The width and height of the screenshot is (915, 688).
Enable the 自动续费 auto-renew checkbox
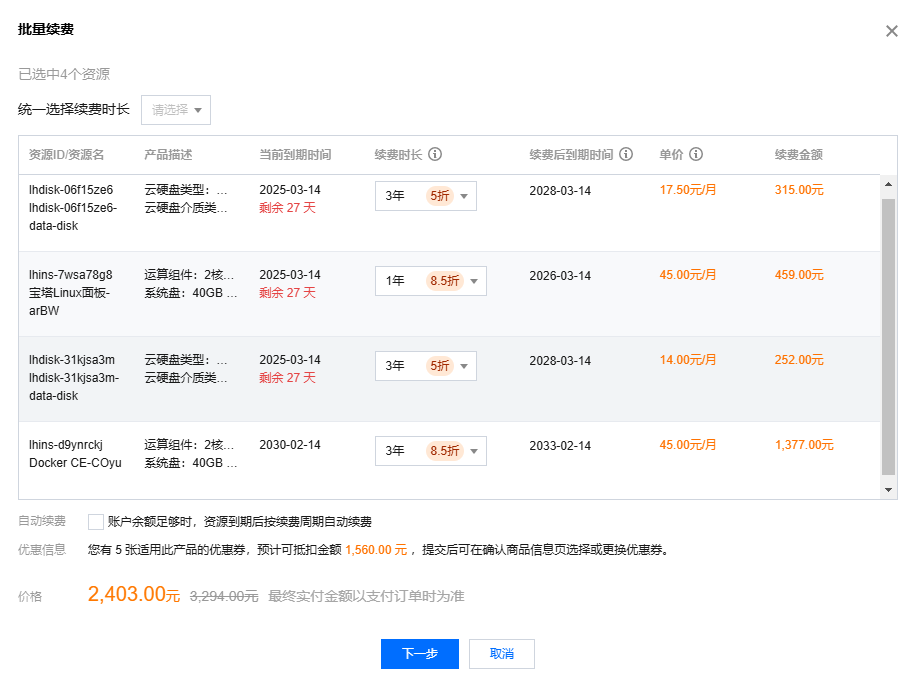(96, 522)
